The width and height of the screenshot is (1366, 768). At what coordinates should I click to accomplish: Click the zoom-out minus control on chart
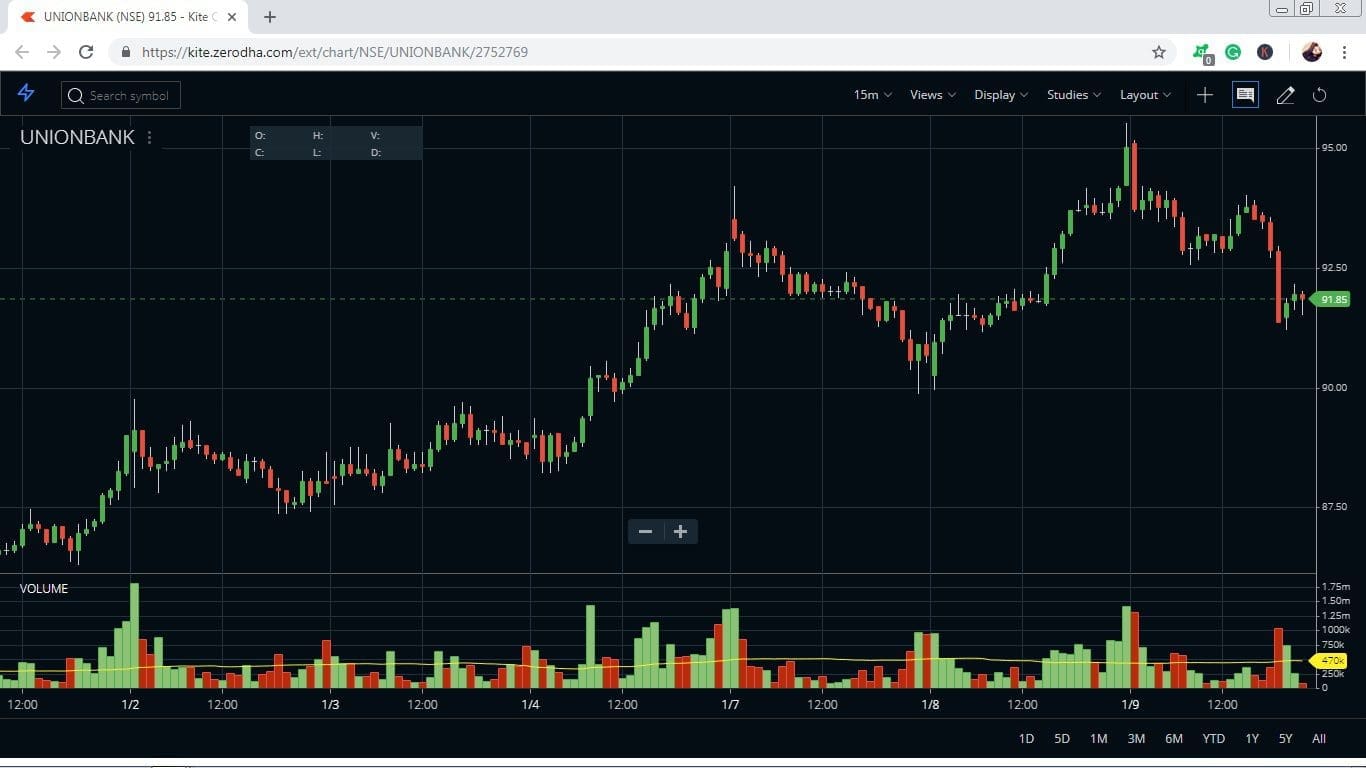(x=645, y=531)
